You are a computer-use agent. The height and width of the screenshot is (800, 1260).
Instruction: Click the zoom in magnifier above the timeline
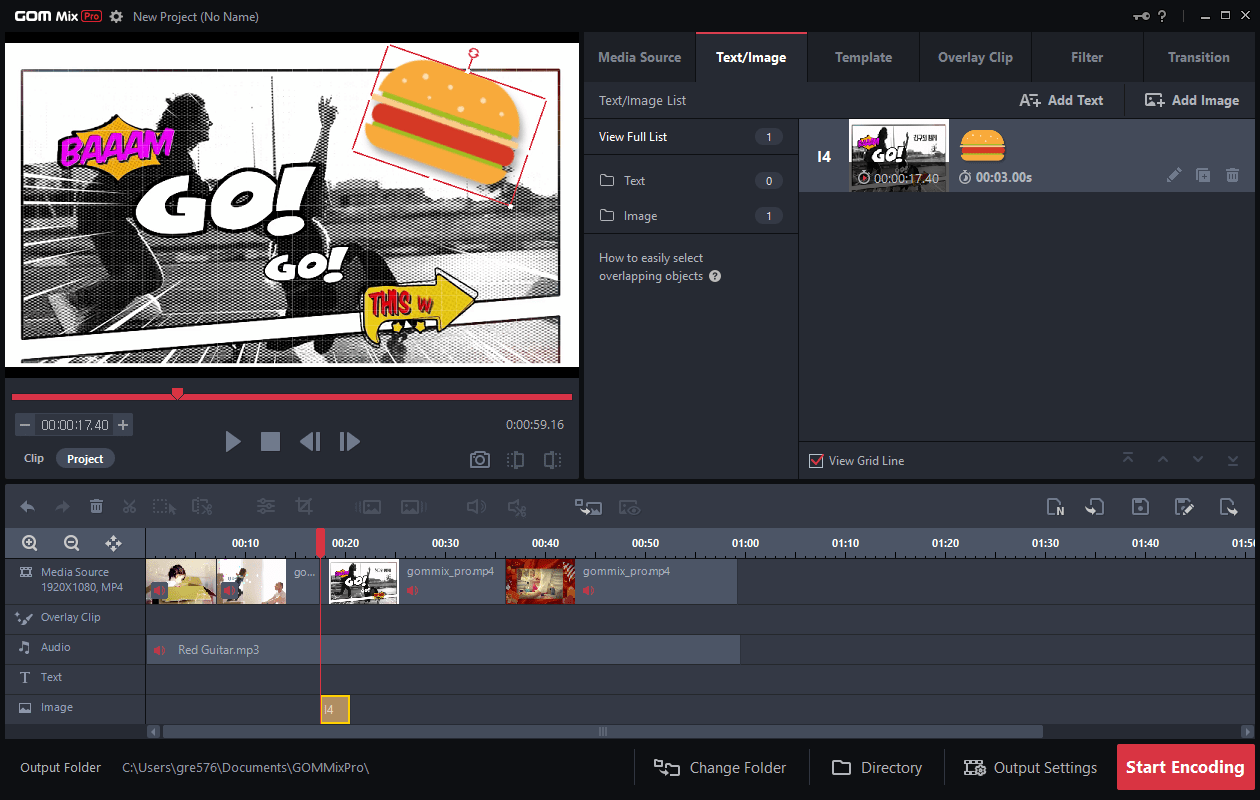point(28,542)
